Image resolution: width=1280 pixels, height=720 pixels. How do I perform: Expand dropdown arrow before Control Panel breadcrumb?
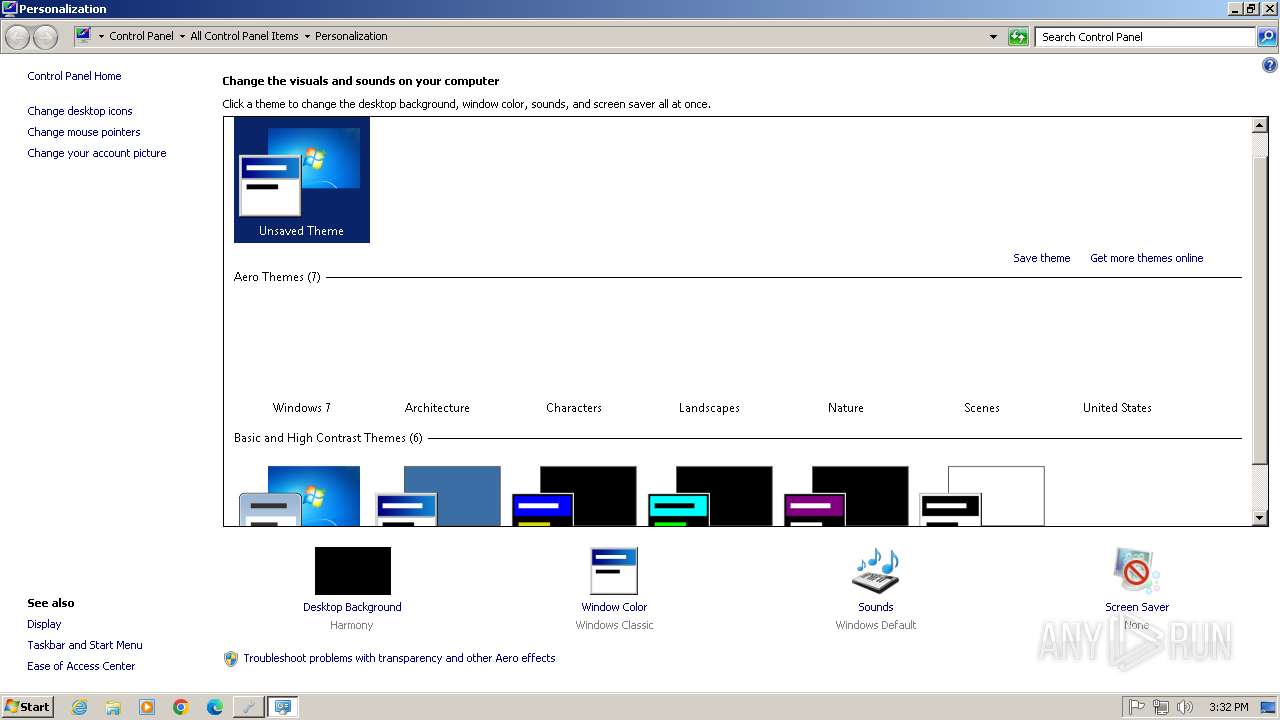pos(101,37)
